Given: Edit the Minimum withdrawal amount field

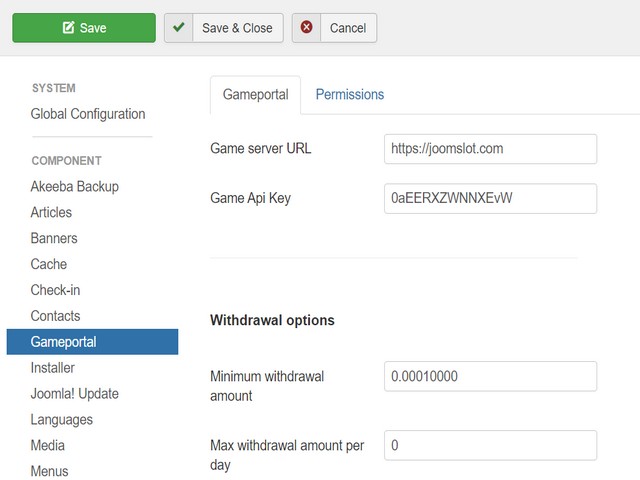Looking at the screenshot, I should pyautogui.click(x=490, y=376).
